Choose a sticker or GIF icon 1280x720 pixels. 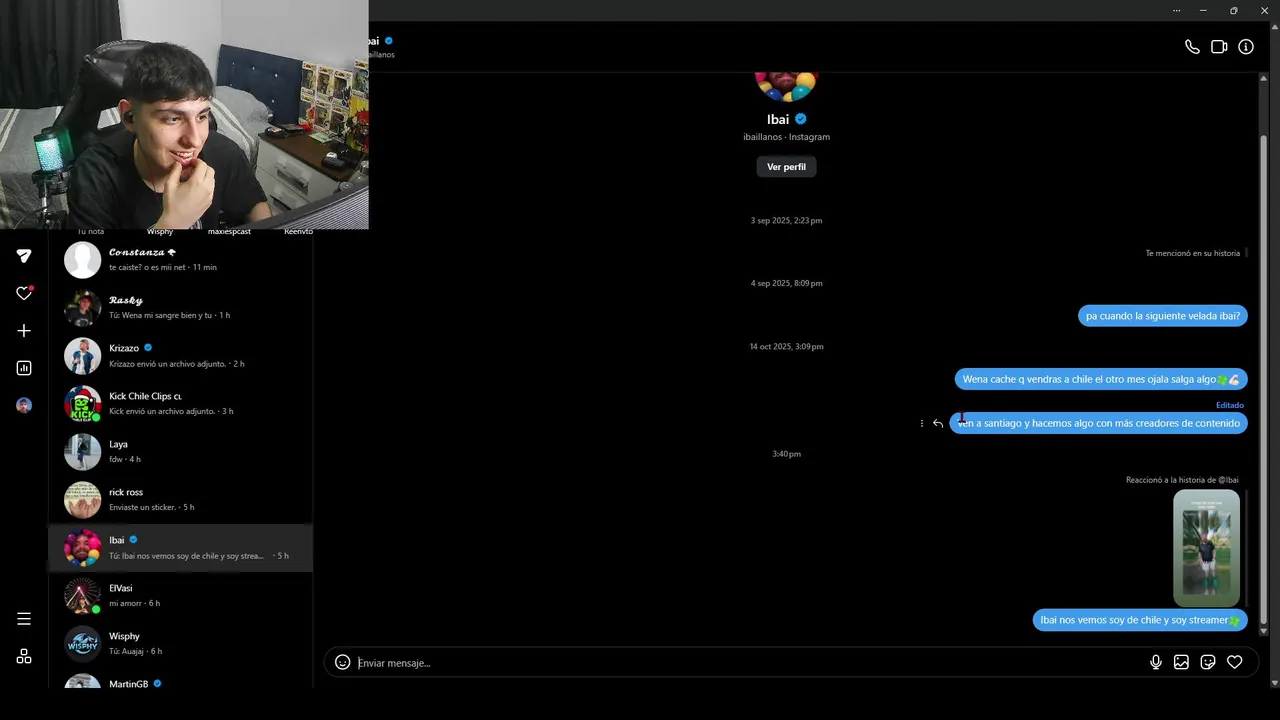coord(1208,662)
